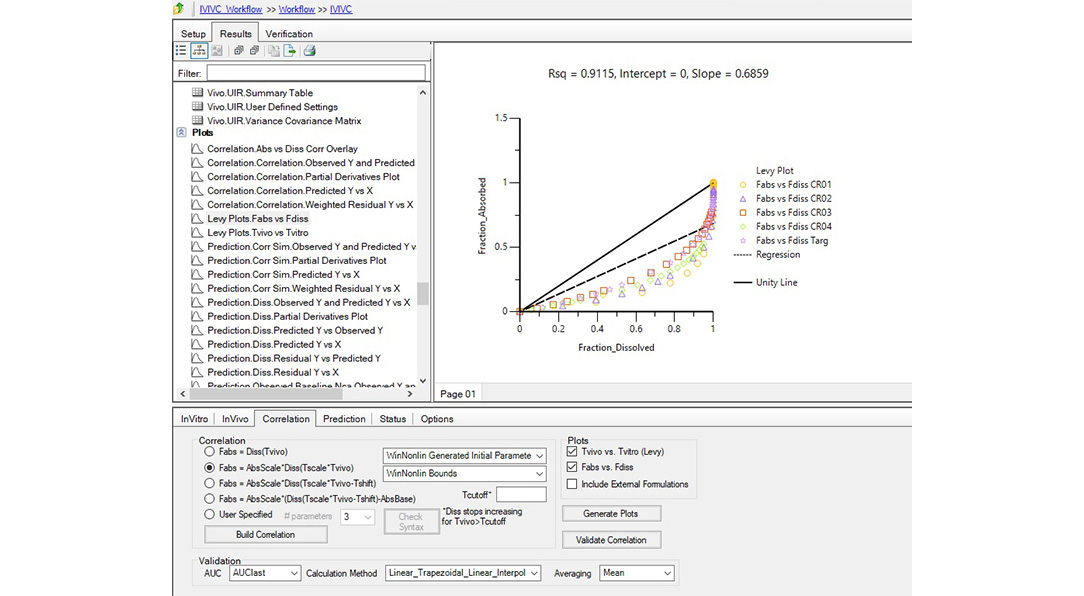The height and width of the screenshot is (596, 1084).
Task: Click the print icon in results toolbar
Action: point(310,50)
